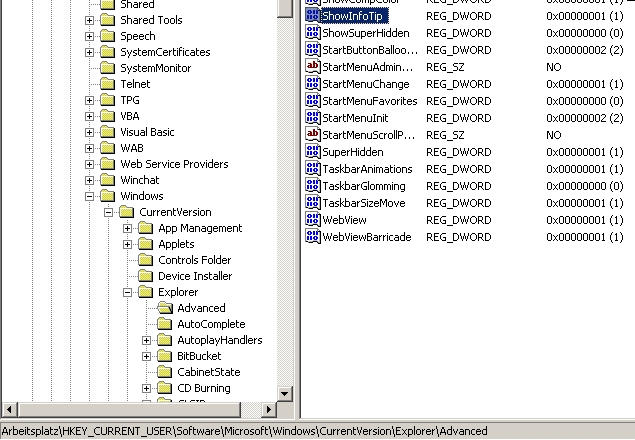Image resolution: width=635 pixels, height=440 pixels.
Task: Click the SystemMonitor folder icon
Action: (x=108, y=68)
